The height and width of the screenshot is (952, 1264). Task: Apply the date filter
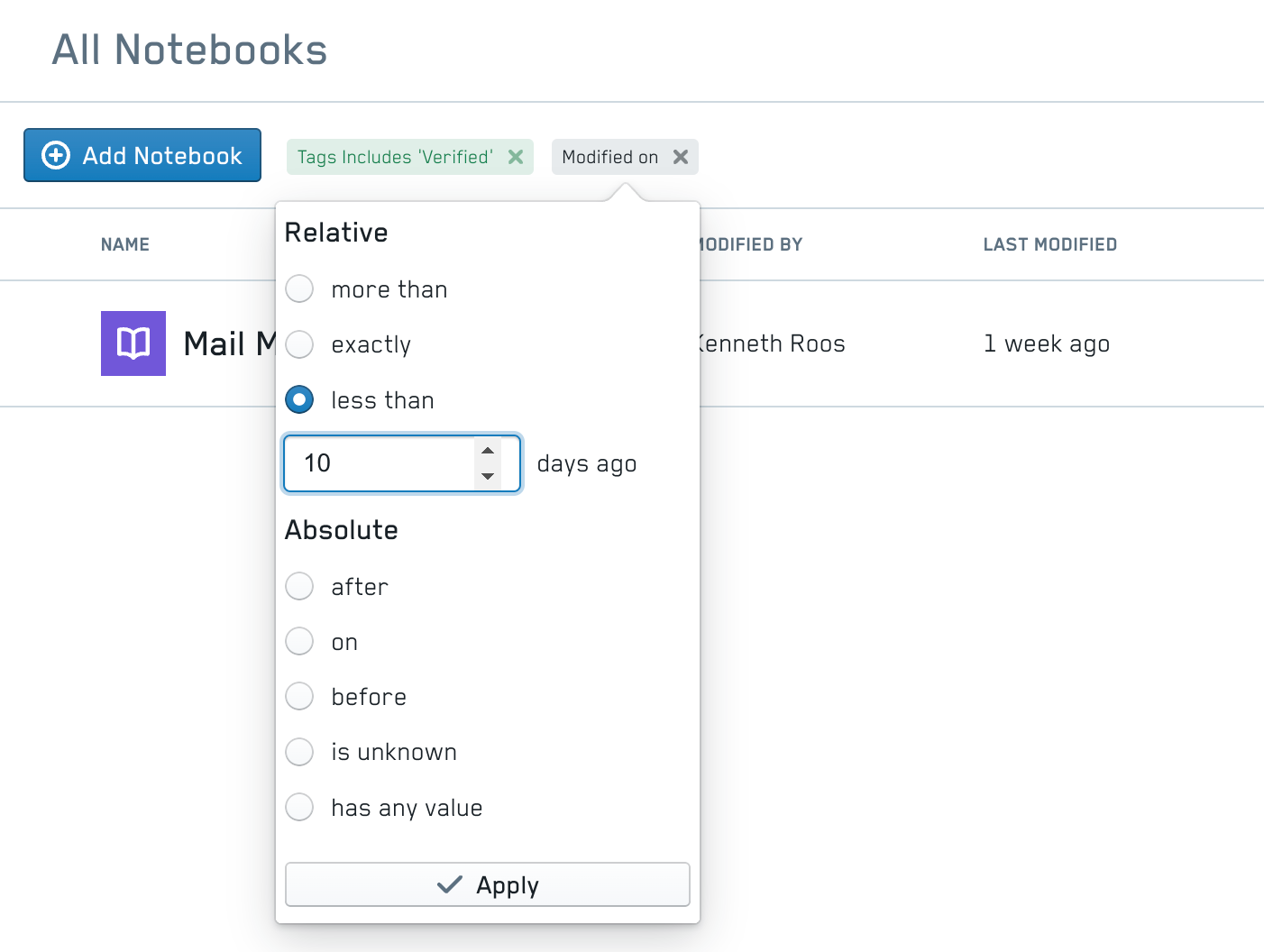[488, 884]
